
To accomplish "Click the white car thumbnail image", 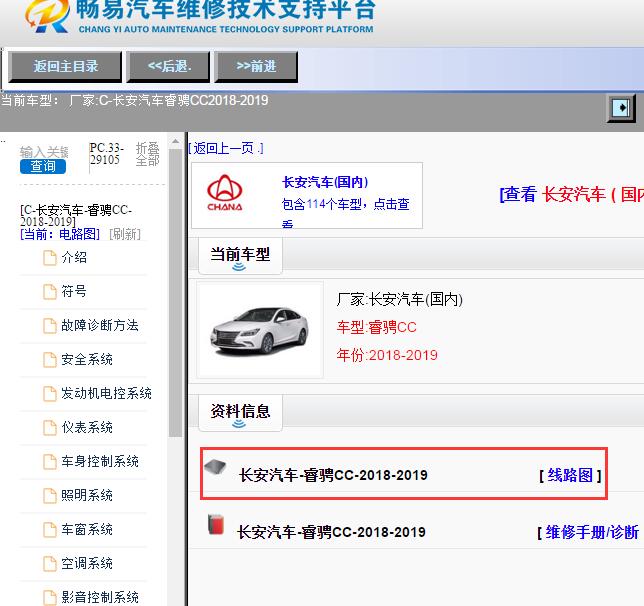I will point(260,330).
